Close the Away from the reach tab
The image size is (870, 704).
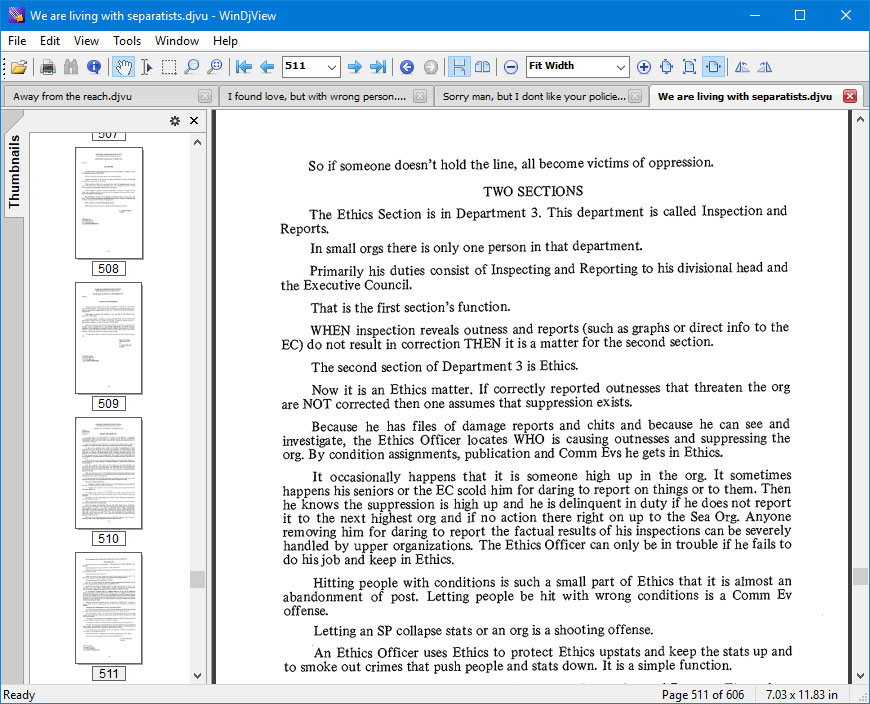205,96
